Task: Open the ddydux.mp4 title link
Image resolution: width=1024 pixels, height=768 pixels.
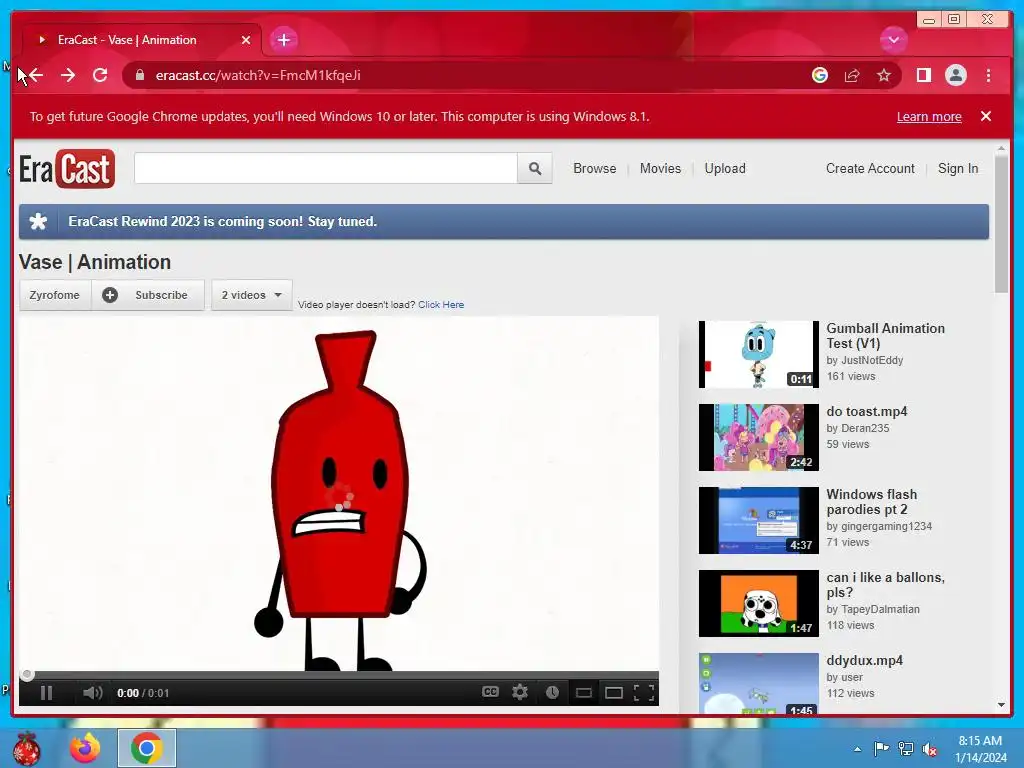Action: [x=865, y=660]
